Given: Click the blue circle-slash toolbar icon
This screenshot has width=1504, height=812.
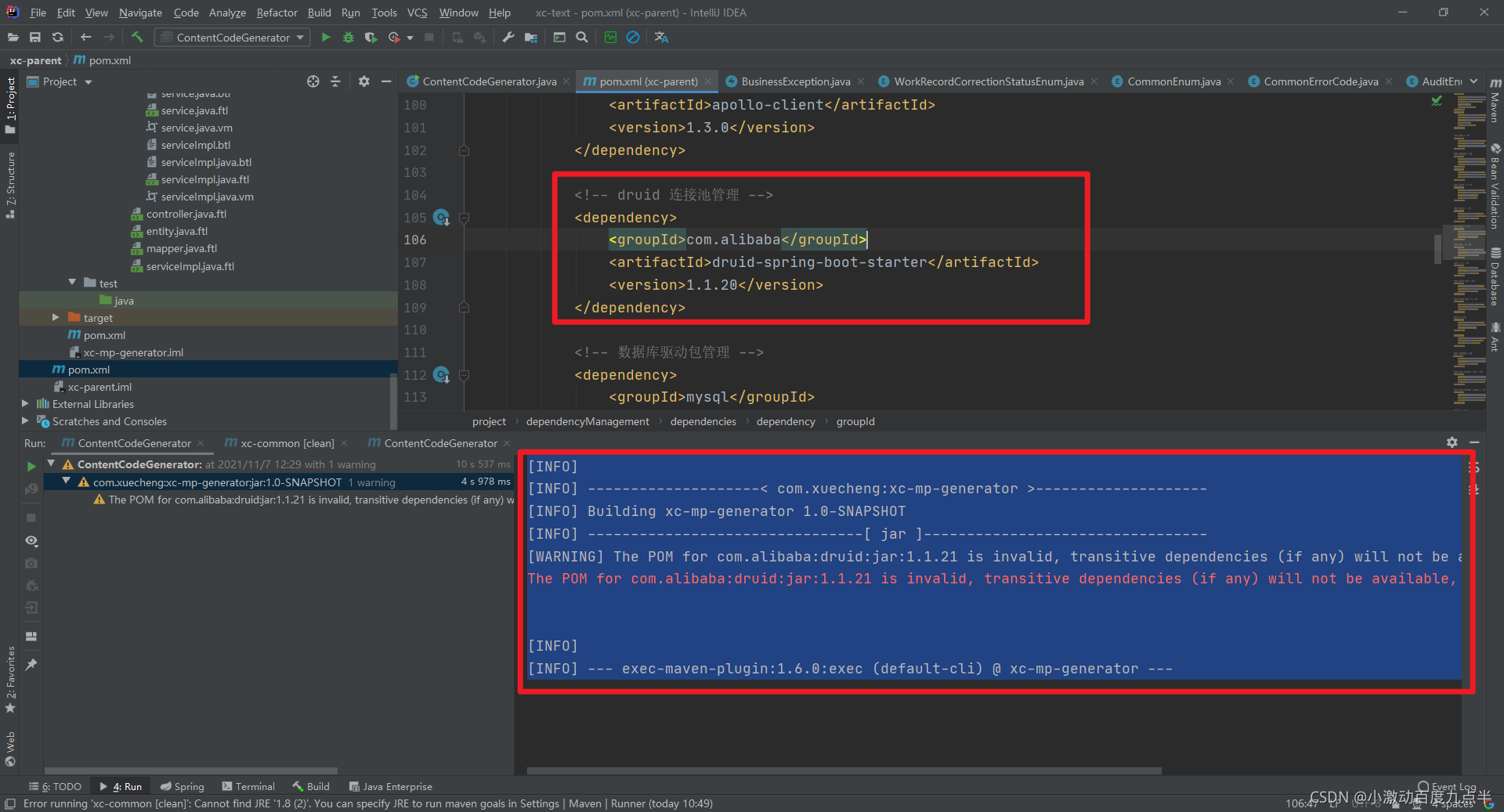Looking at the screenshot, I should [x=633, y=37].
